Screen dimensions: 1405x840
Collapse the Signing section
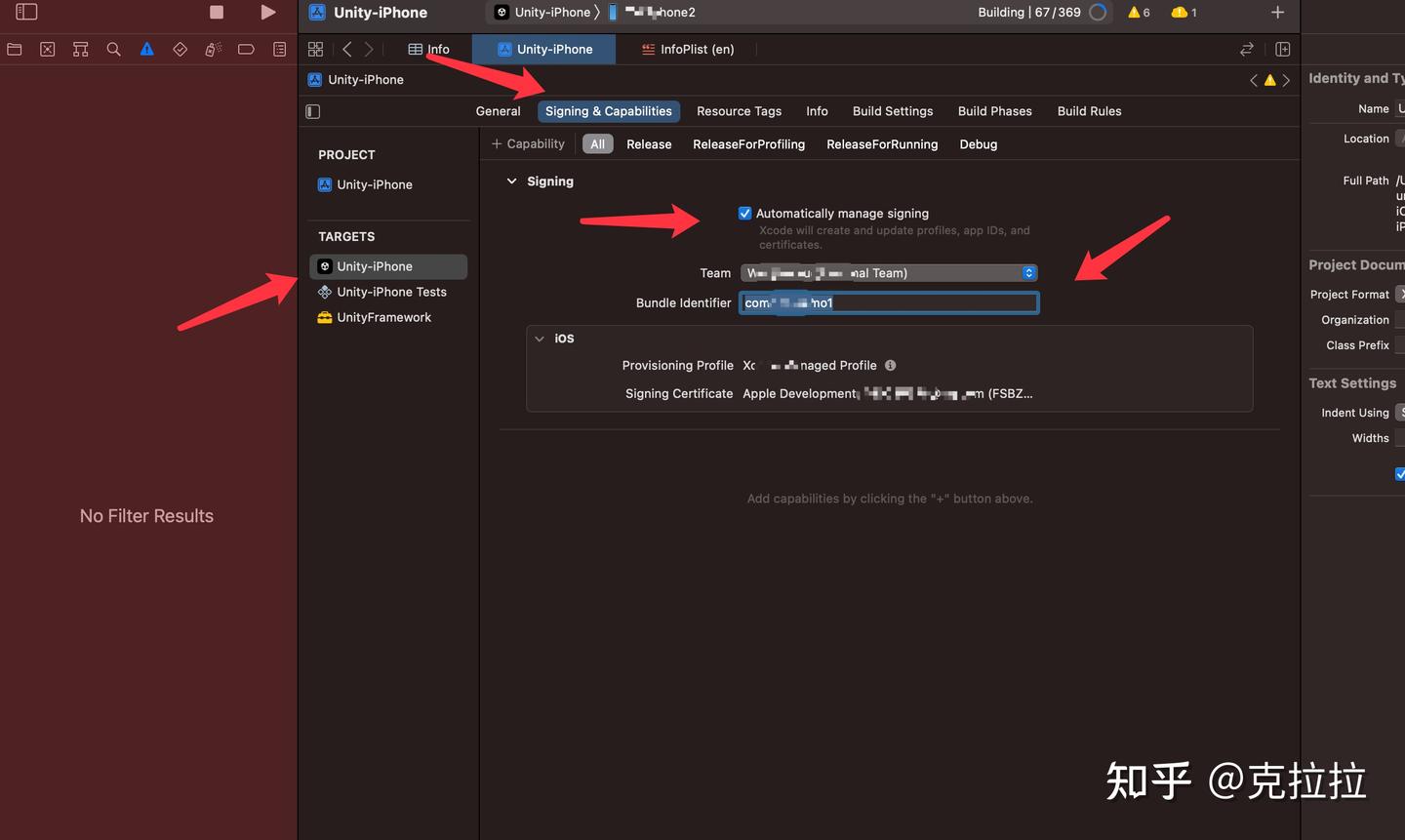511,180
